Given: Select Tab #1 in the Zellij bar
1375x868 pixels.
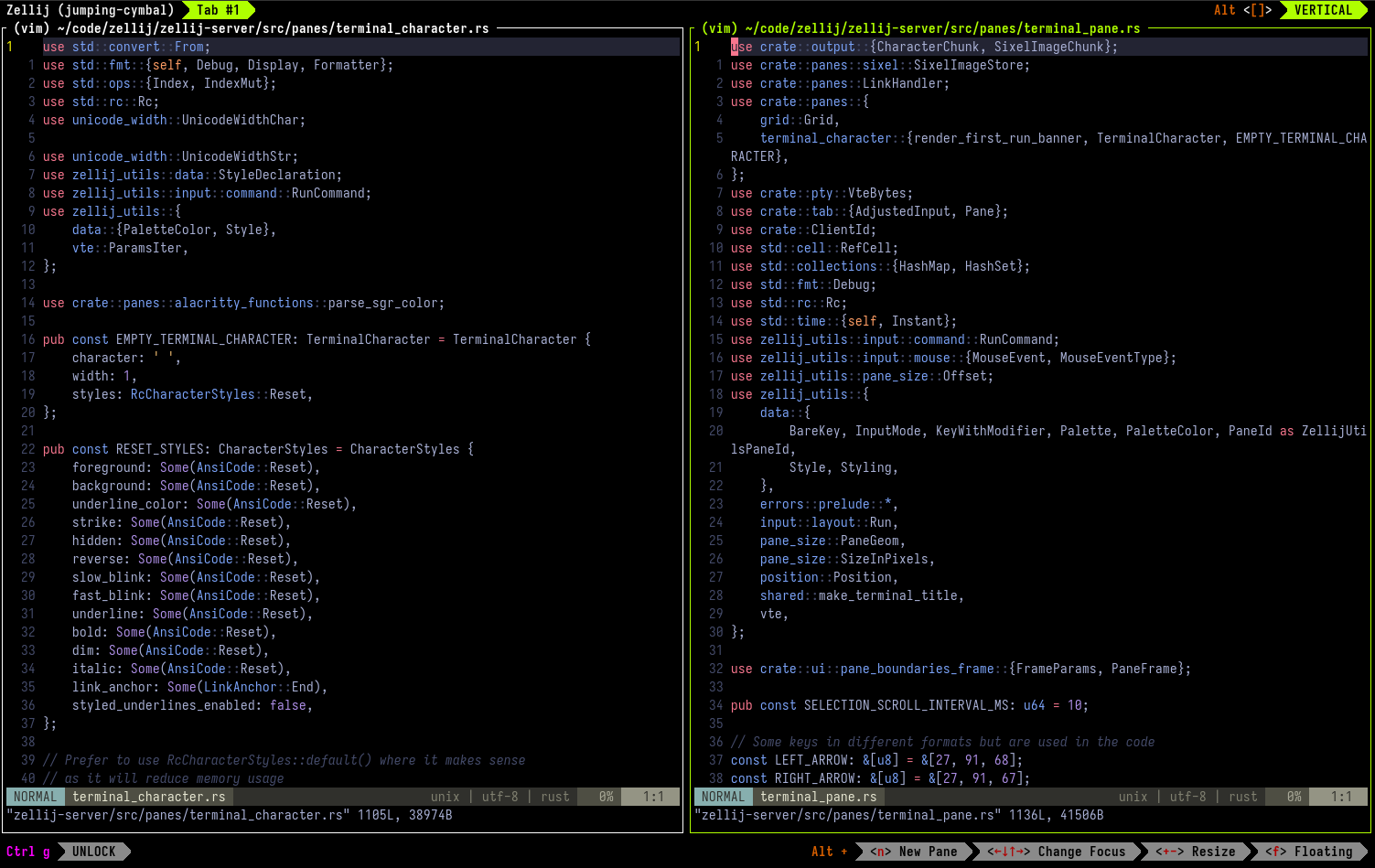Looking at the screenshot, I should 219,10.
